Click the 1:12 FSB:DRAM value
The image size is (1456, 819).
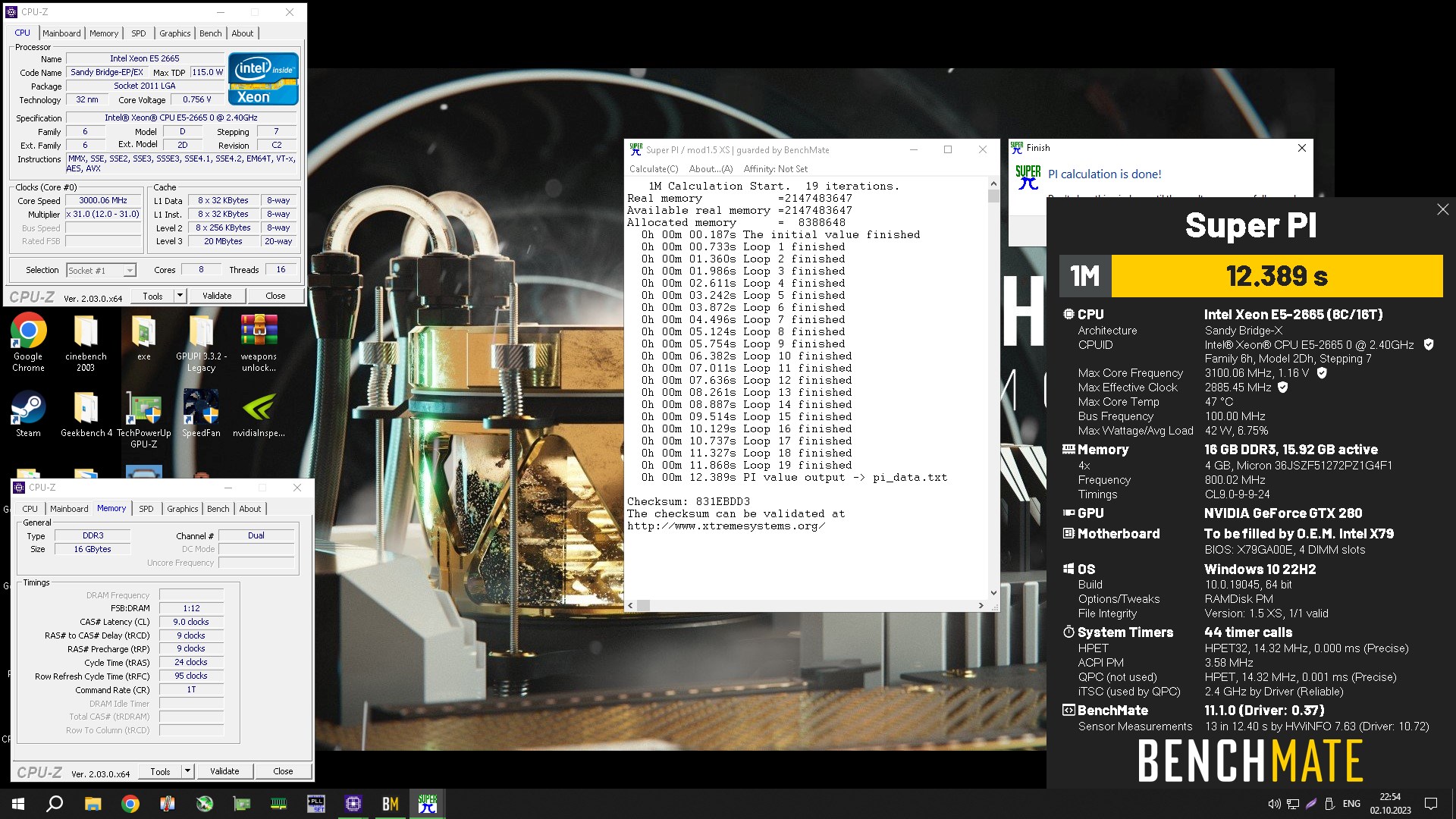point(191,608)
